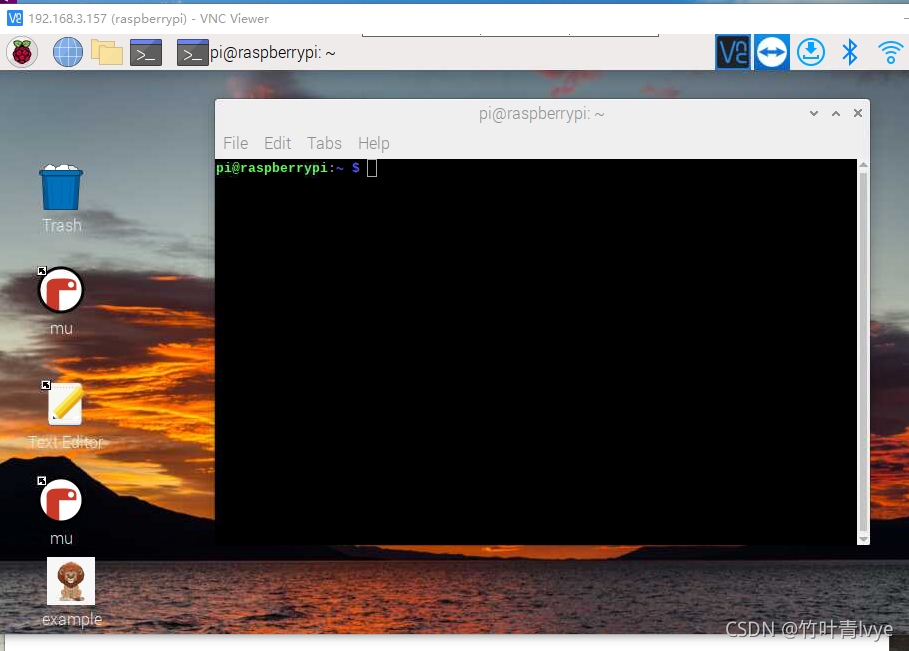The image size is (909, 651).
Task: Launch the web browser globe icon
Action: point(68,52)
